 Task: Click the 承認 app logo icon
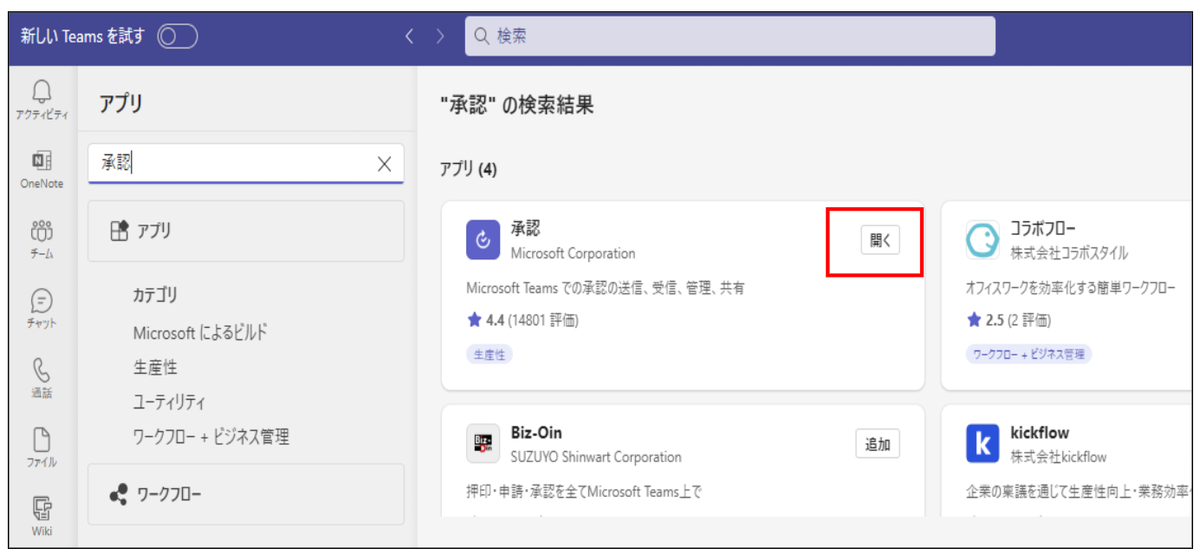tap(483, 239)
